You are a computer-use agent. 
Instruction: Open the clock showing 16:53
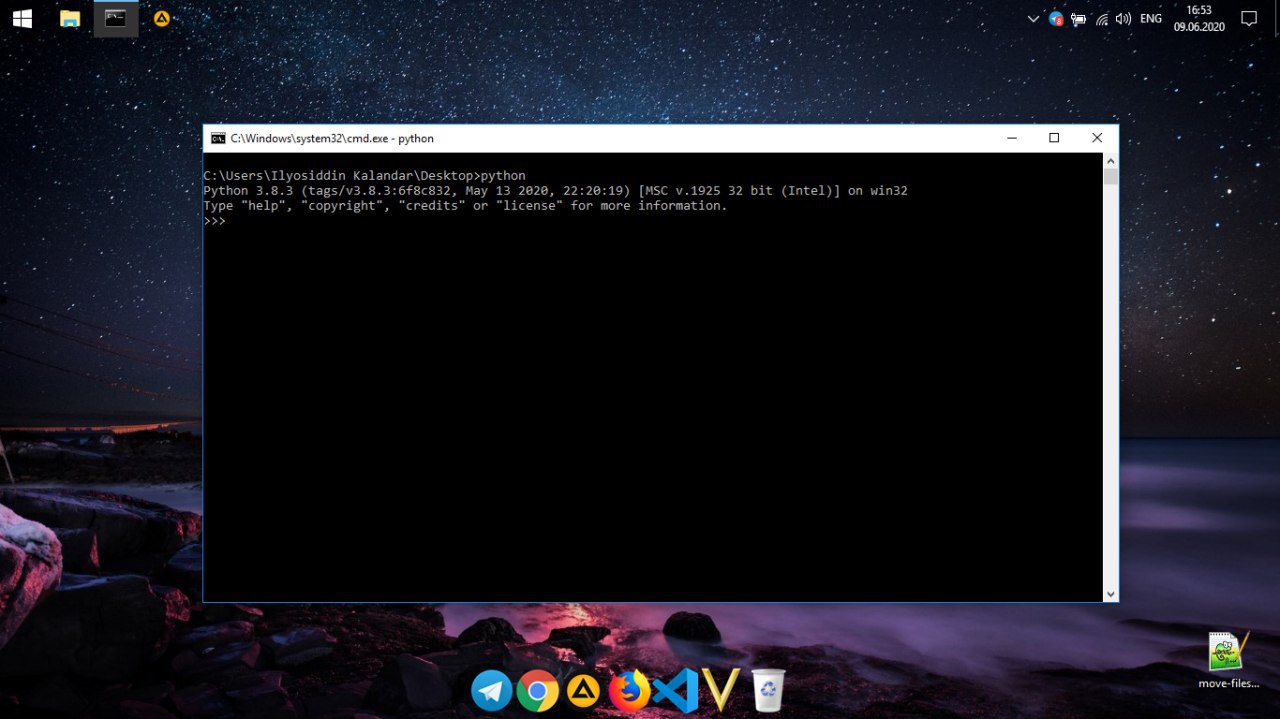(x=1199, y=18)
